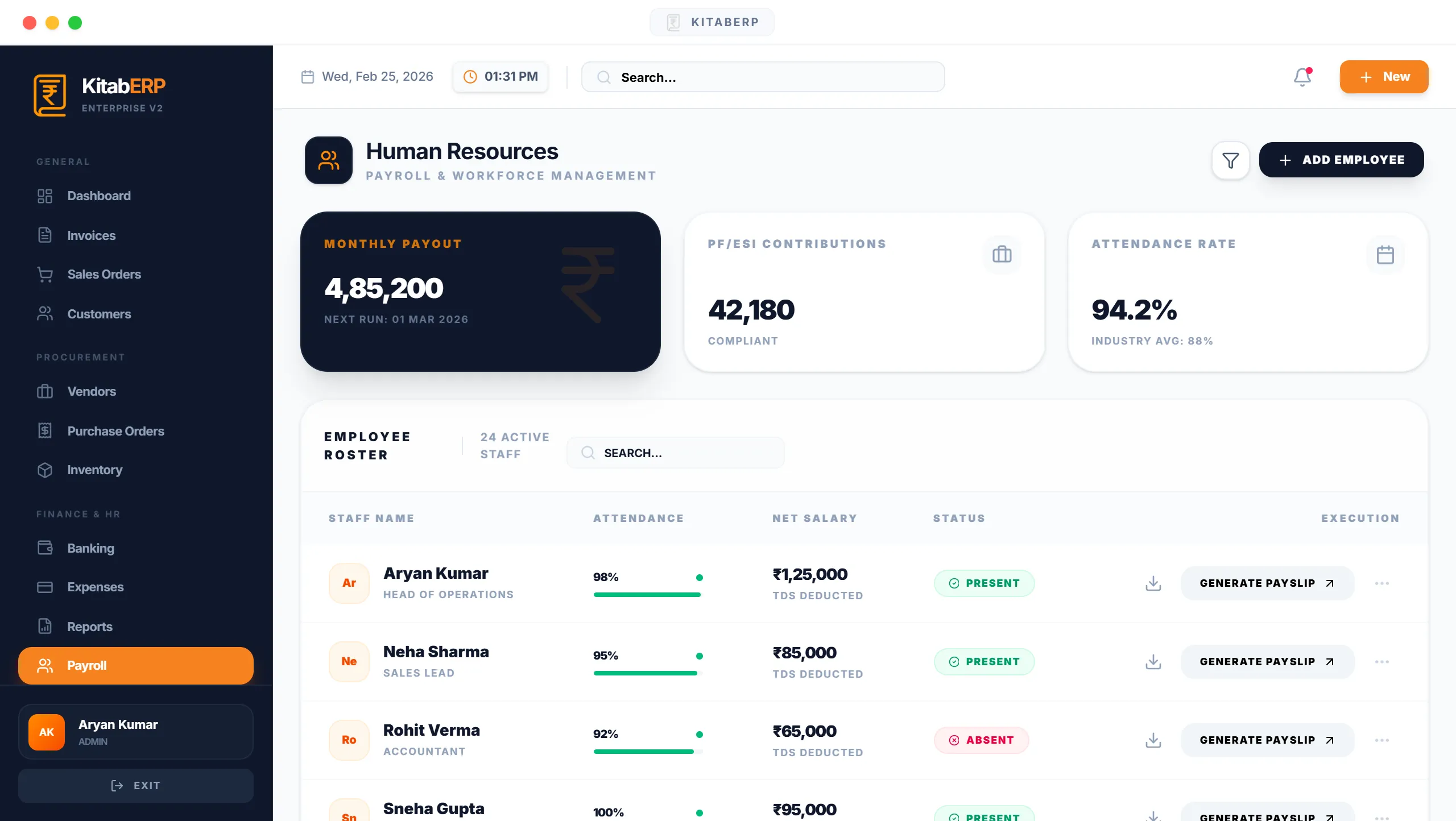Toggle Neha Sharma's Present status
The image size is (1456, 821).
coord(985,661)
